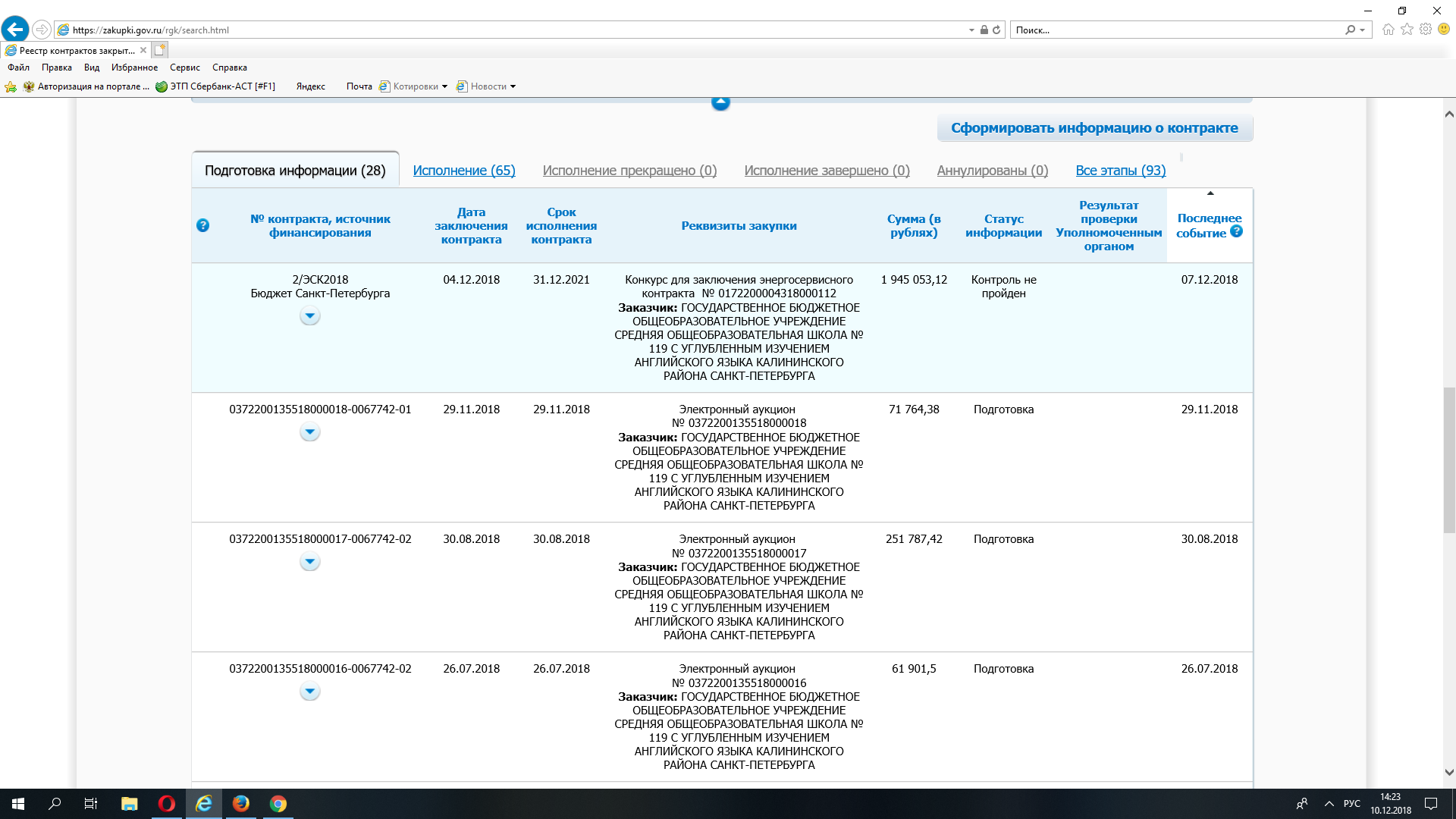Open the Файл menu
The height and width of the screenshot is (819, 1456).
tap(18, 67)
